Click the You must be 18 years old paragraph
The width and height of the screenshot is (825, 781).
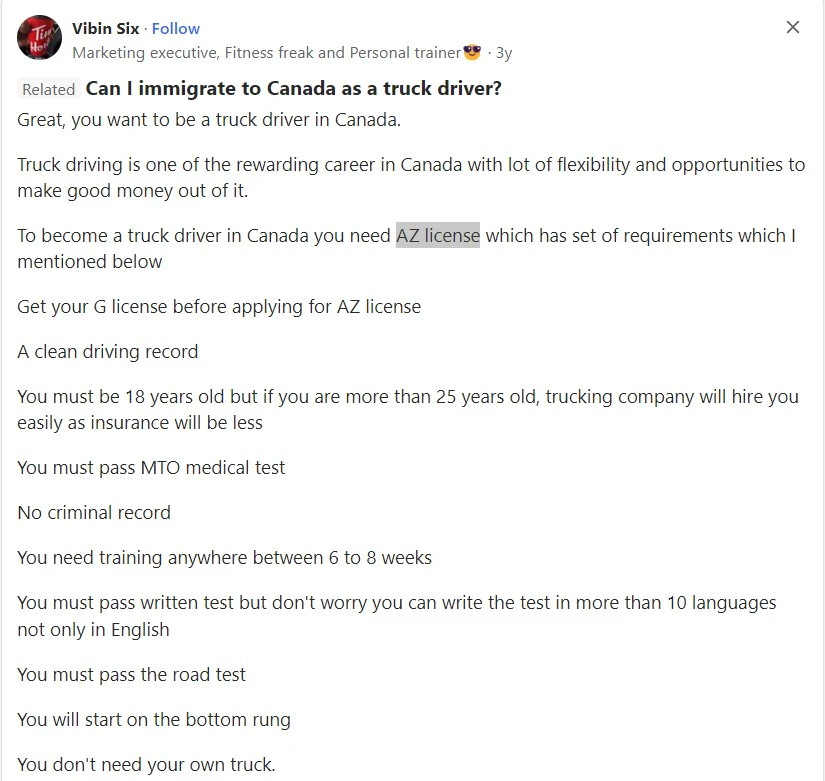[x=408, y=409]
